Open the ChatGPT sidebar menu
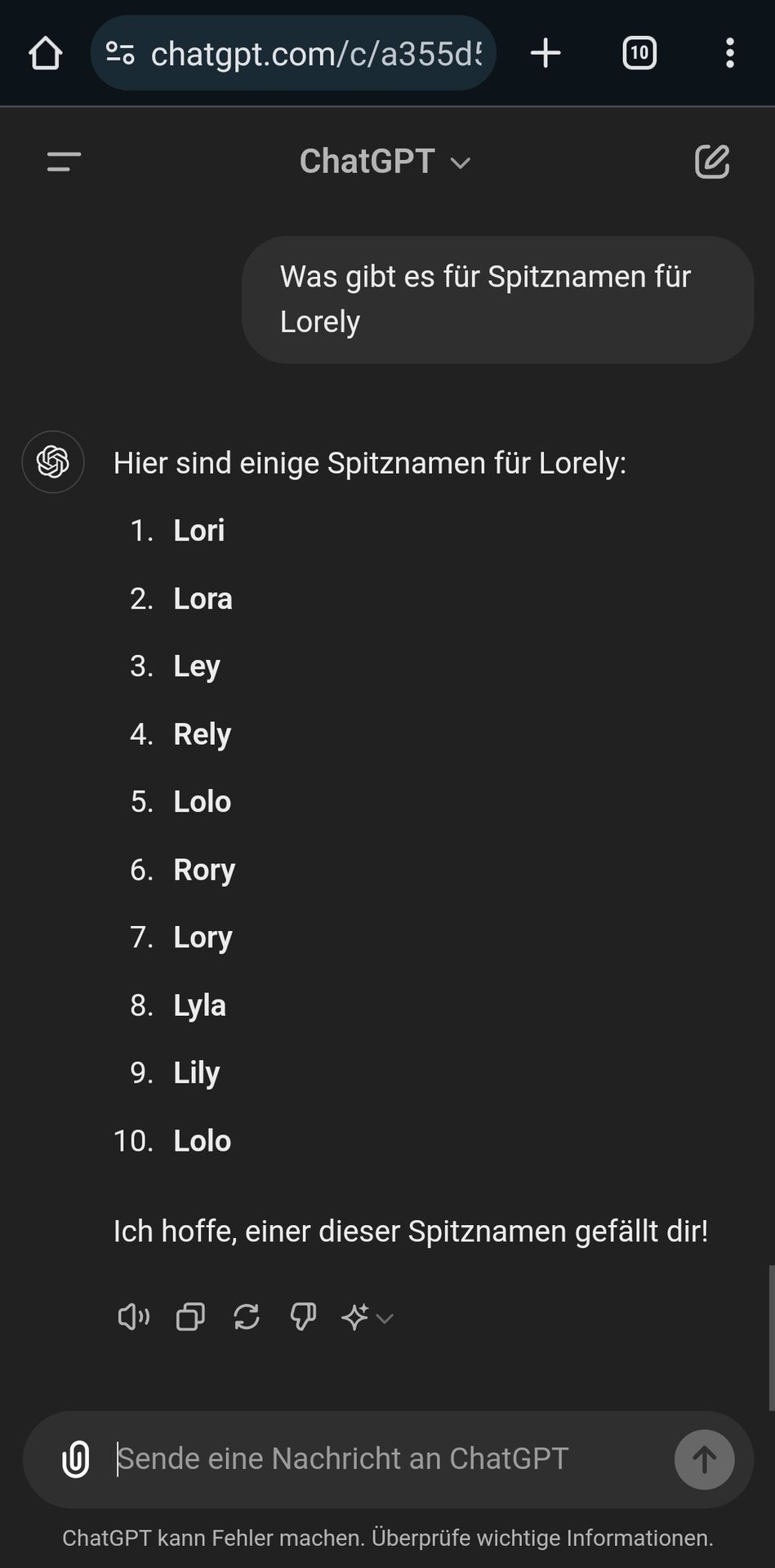The width and height of the screenshot is (775, 1568). pos(64,162)
